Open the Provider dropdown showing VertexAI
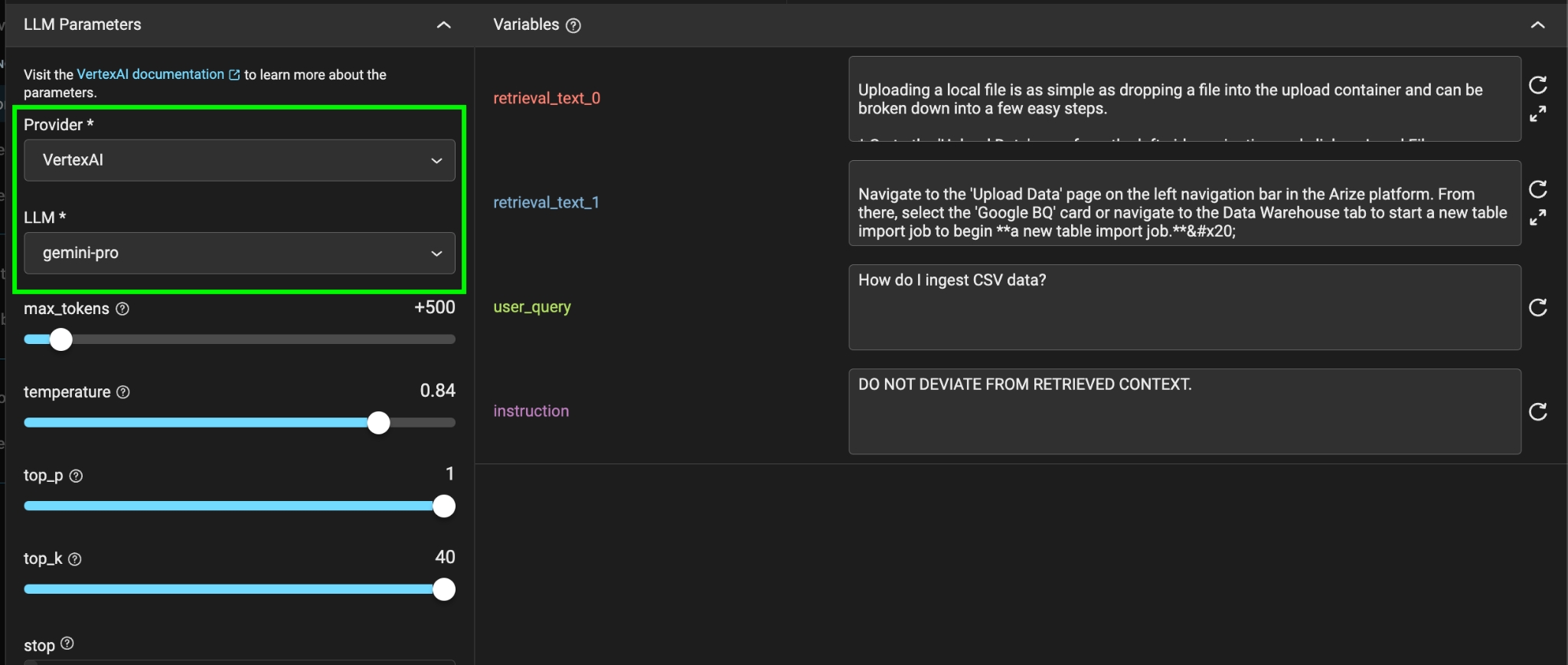Viewport: 1568px width, 665px height. point(240,160)
